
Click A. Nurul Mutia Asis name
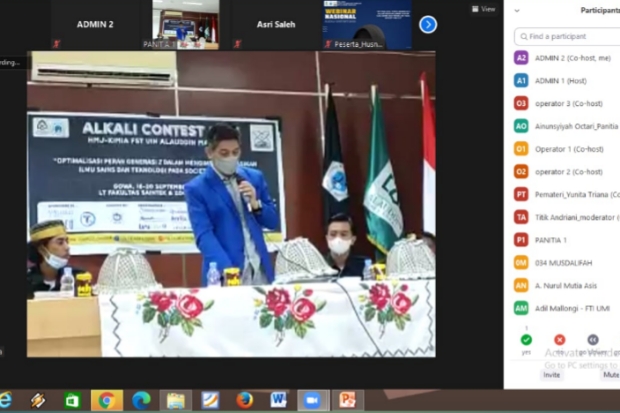pos(565,286)
